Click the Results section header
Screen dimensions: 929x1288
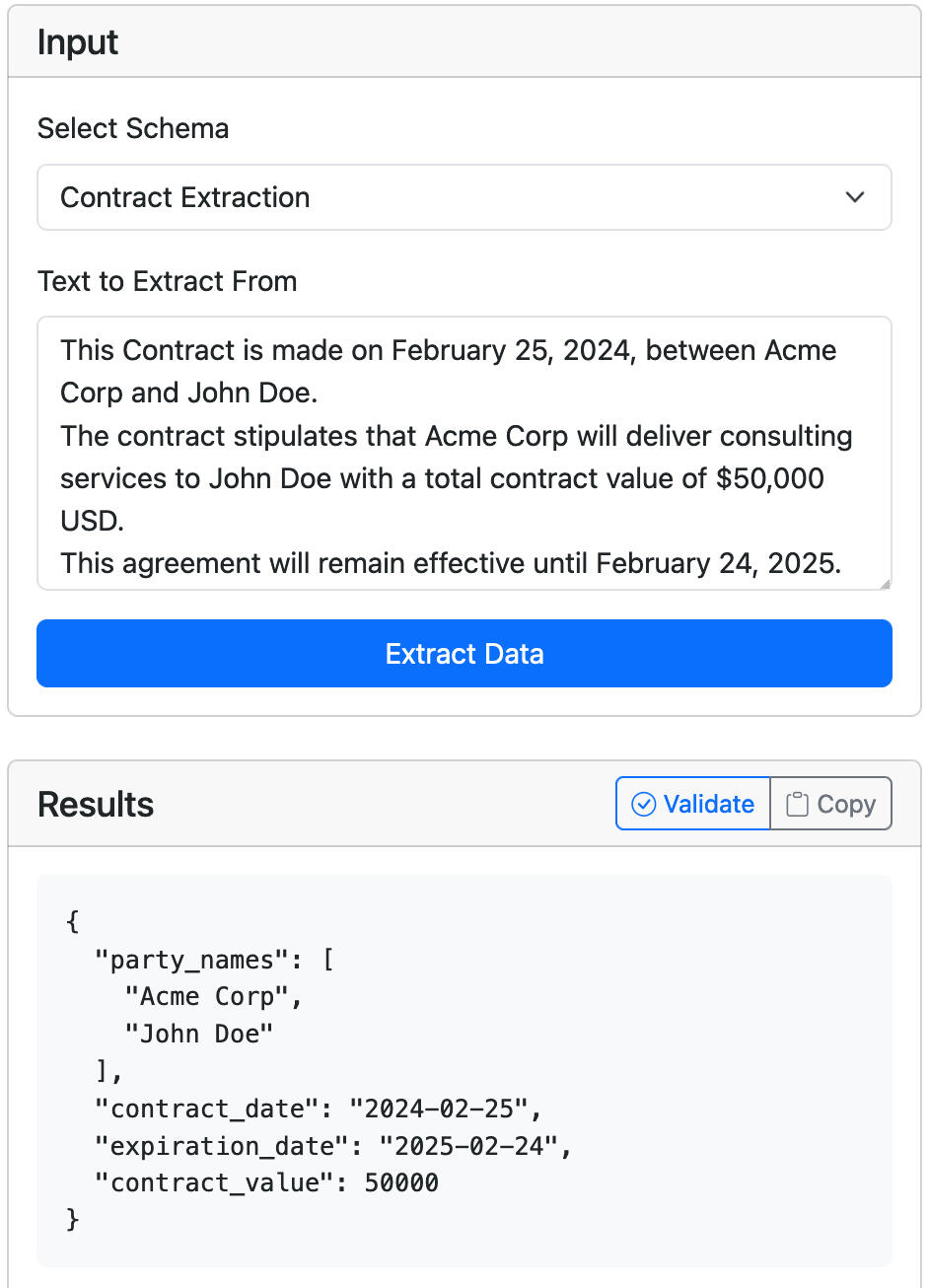pyautogui.click(x=95, y=804)
